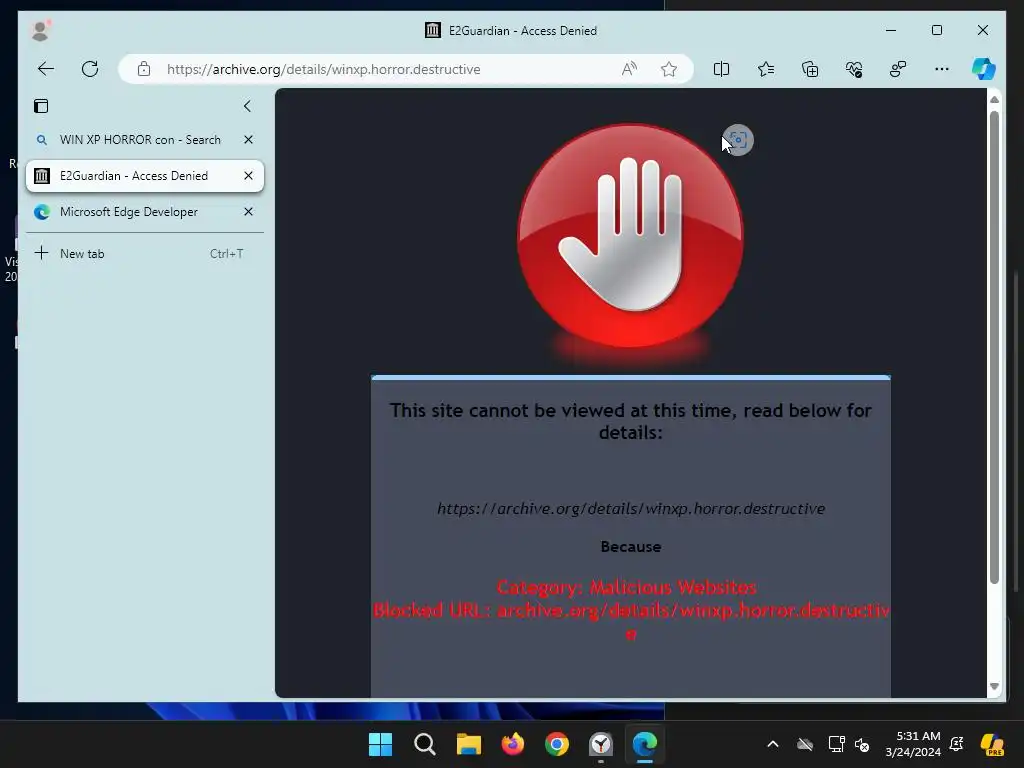Open the notifications bell icon
Screen dimensions: 1024x768
(x=957, y=744)
